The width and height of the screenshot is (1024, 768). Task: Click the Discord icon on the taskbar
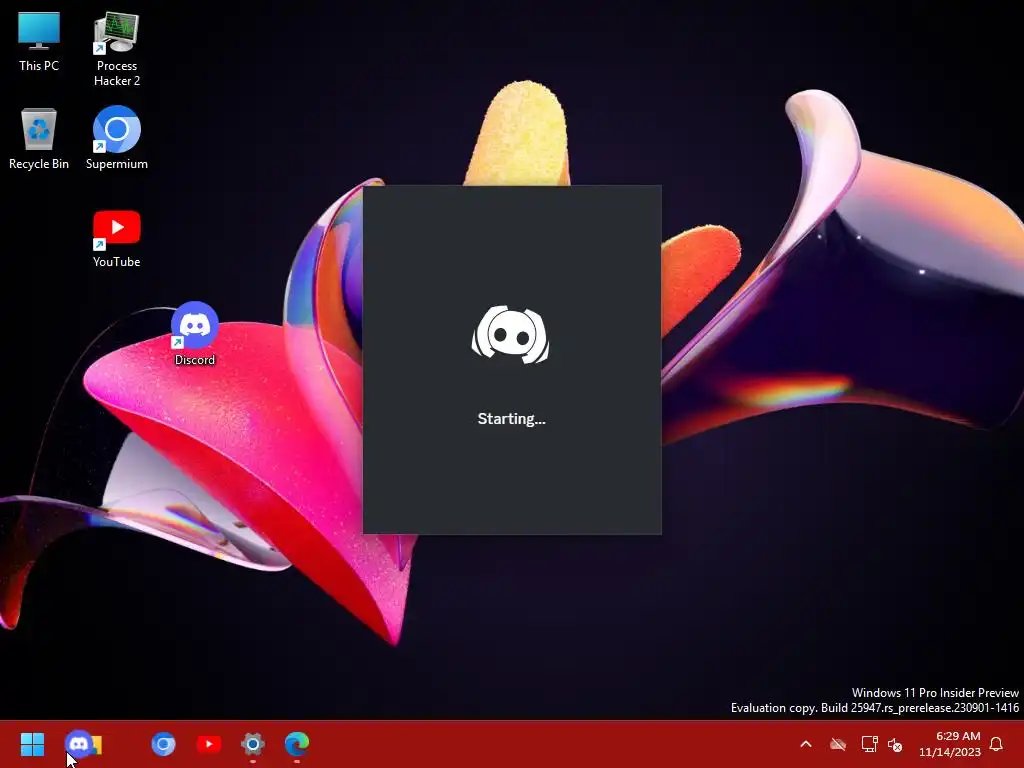pyautogui.click(x=78, y=744)
